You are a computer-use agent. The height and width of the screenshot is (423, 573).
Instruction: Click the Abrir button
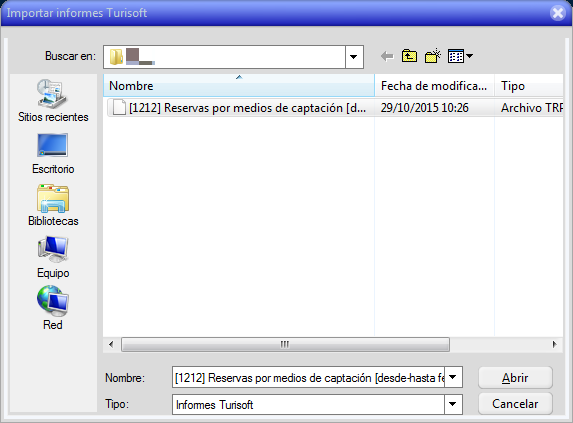(x=515, y=377)
